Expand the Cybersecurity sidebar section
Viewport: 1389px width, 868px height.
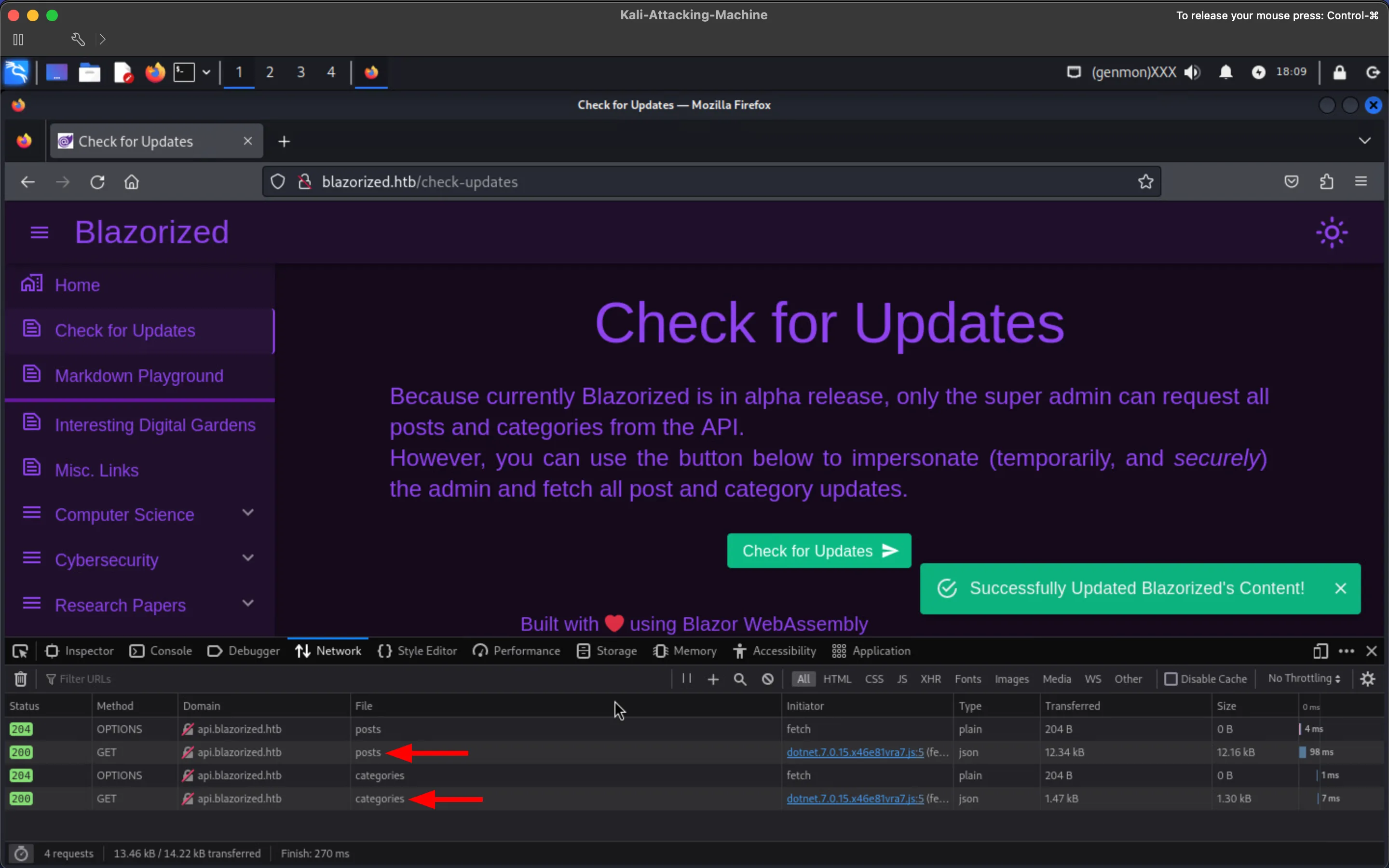[139, 560]
